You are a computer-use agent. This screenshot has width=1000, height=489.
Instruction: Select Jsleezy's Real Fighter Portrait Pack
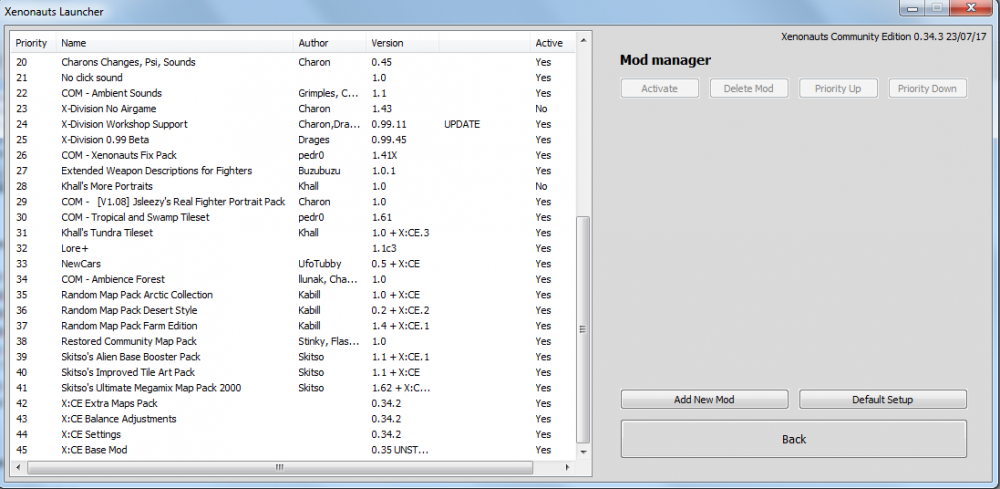pos(293,202)
